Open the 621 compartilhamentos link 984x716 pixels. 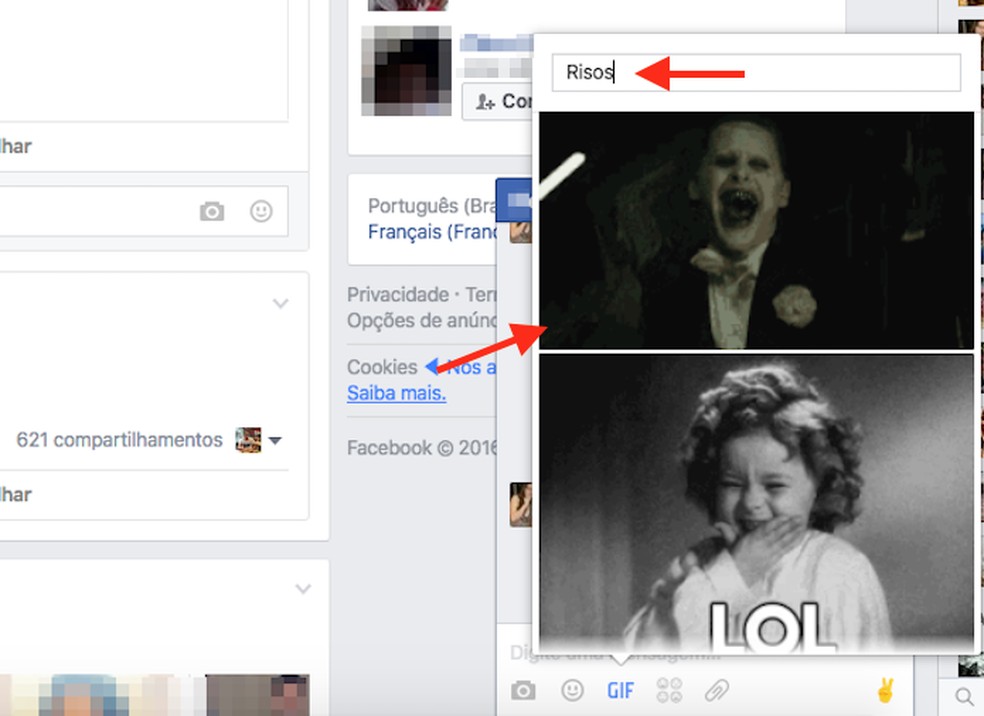119,440
